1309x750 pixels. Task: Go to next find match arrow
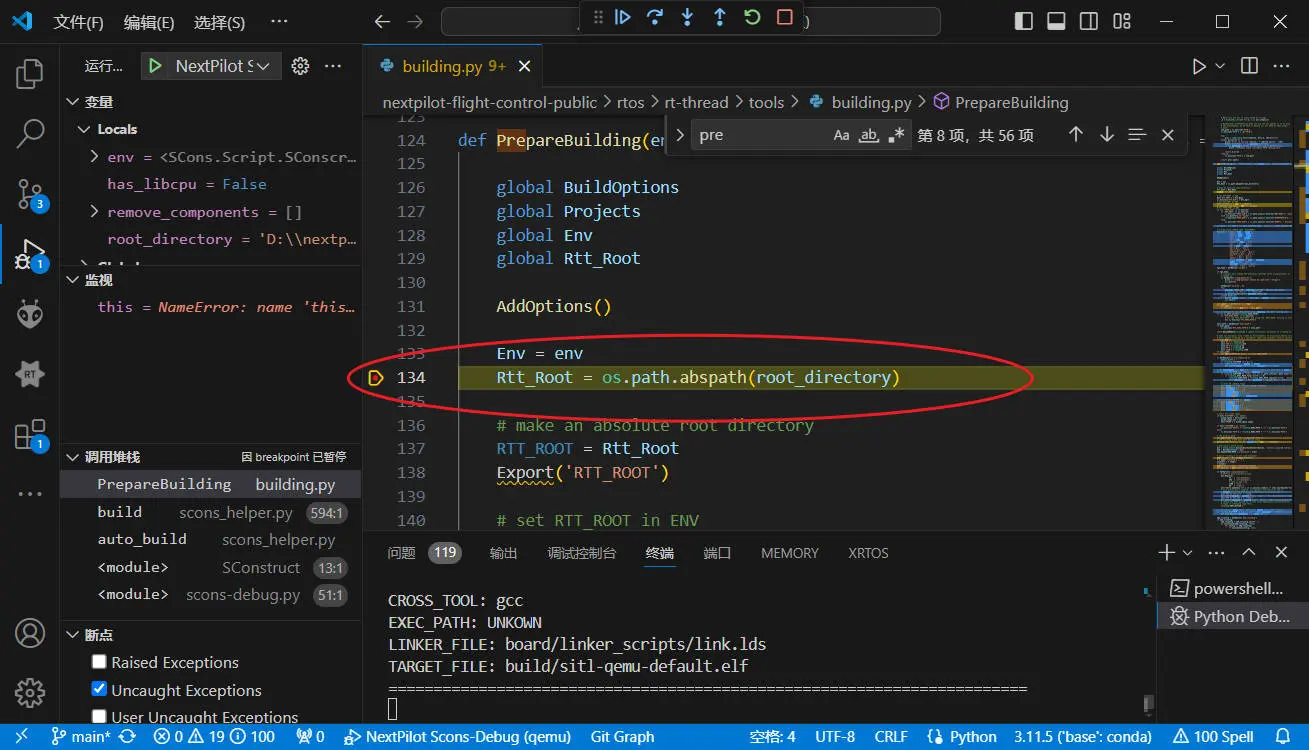[1106, 135]
